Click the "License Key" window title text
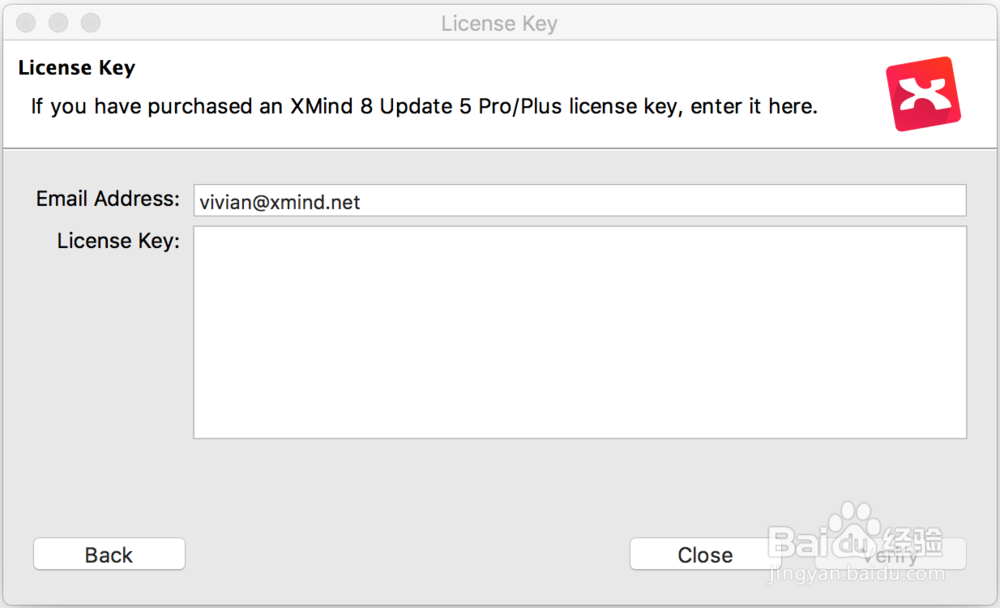 [x=499, y=24]
